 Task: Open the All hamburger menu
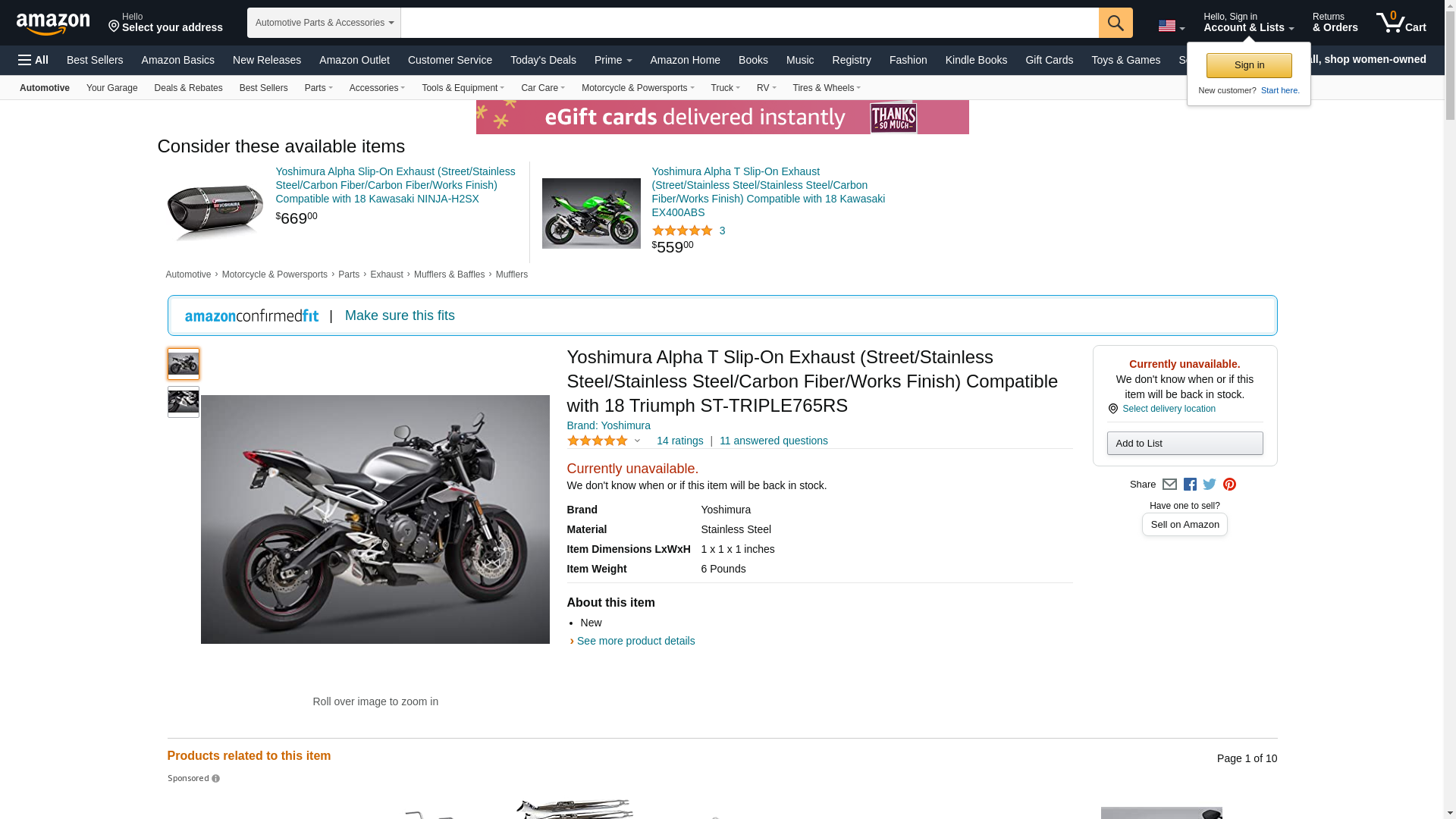point(33,60)
